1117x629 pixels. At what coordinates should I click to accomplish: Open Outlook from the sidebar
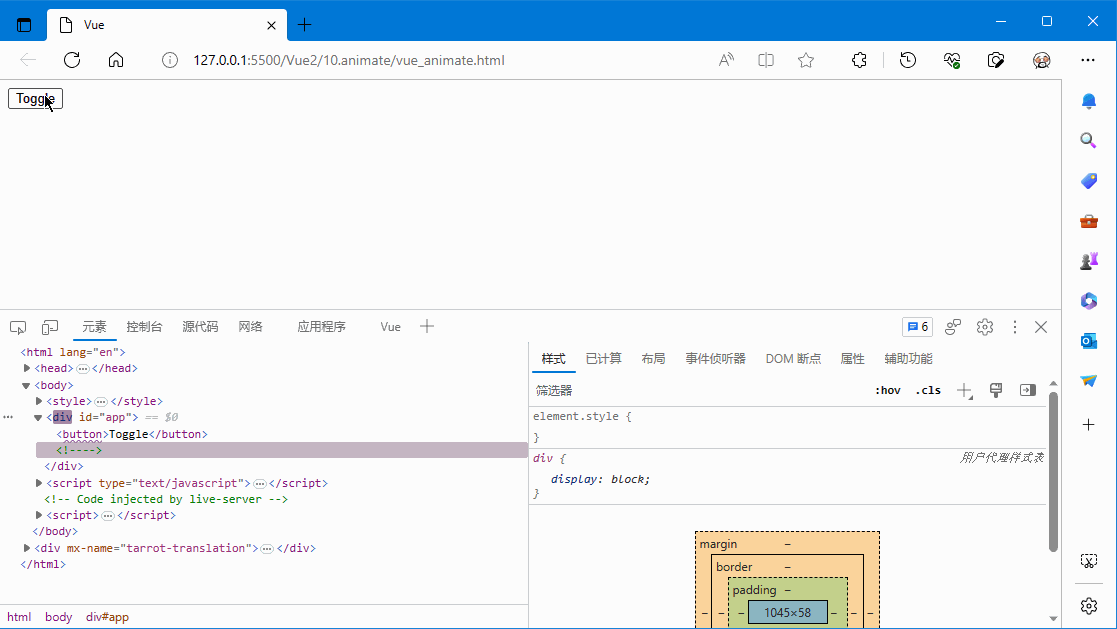[1089, 341]
